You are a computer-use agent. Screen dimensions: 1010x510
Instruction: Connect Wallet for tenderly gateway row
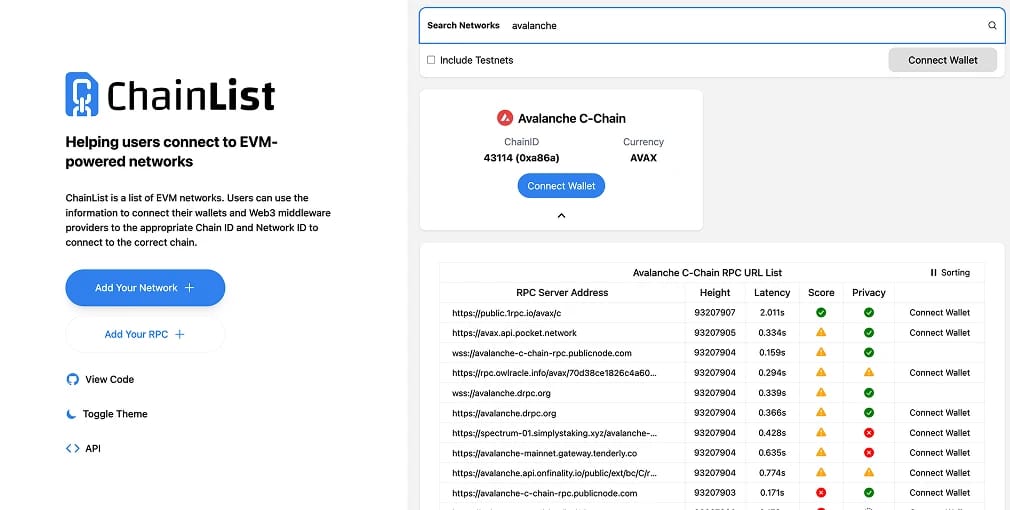click(940, 453)
